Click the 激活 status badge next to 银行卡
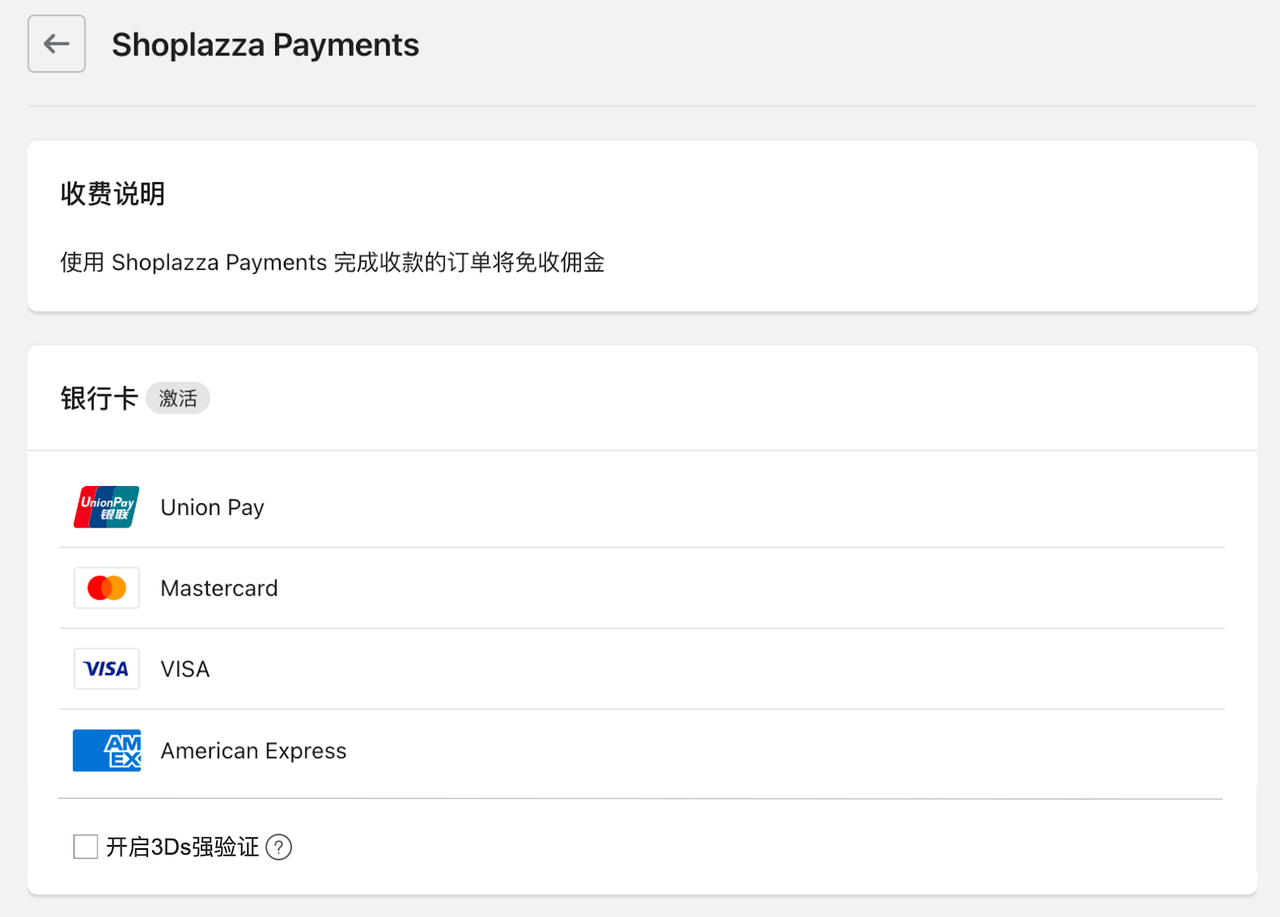The width and height of the screenshot is (1280, 917). [178, 398]
